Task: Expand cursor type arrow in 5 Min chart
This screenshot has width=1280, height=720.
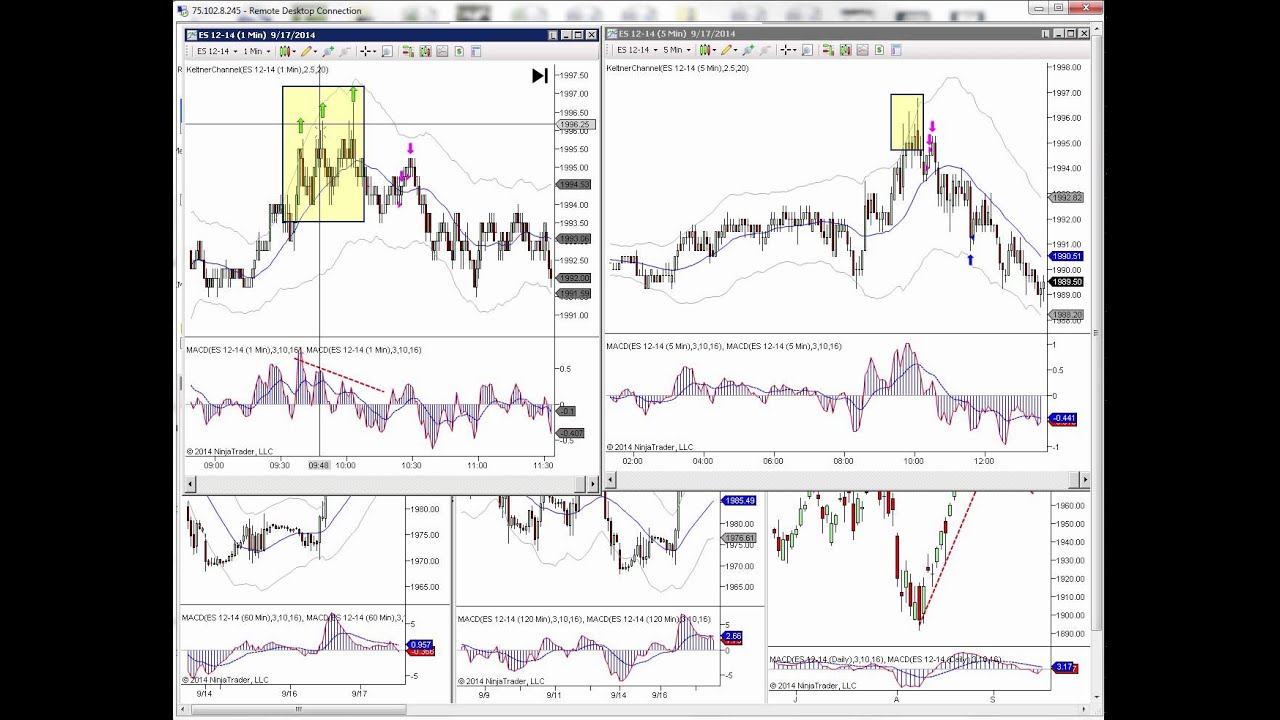Action: click(795, 50)
